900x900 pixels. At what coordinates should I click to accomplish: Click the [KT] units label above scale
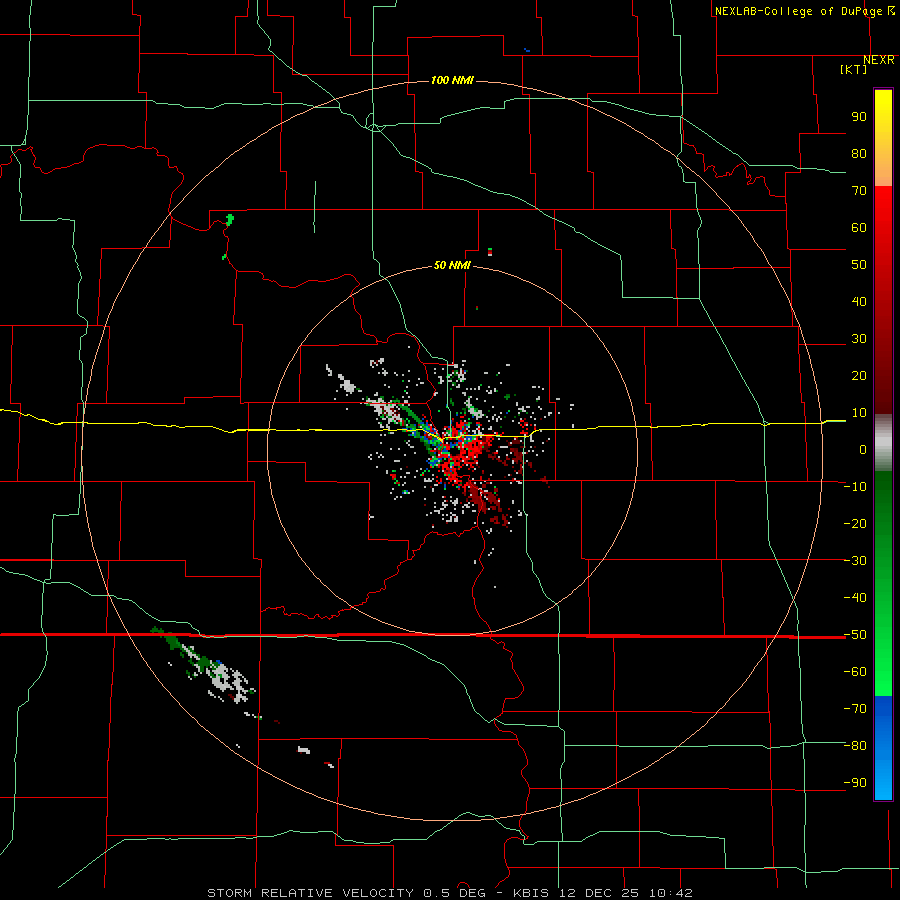(x=853, y=69)
